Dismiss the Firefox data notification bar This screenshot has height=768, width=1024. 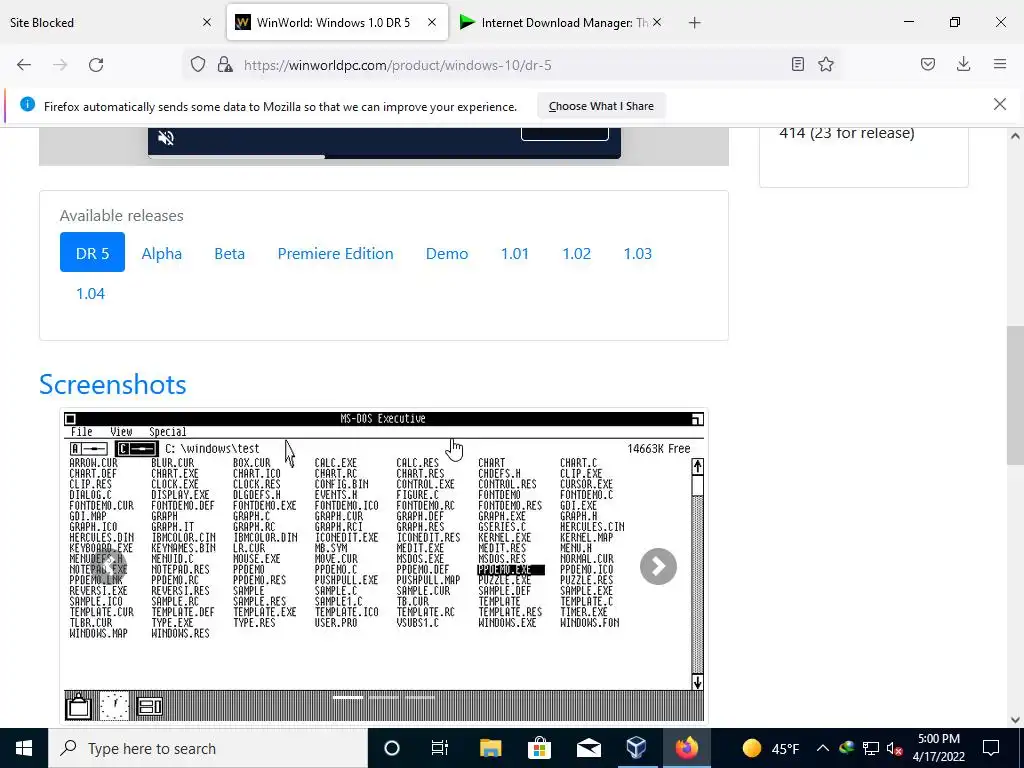pyautogui.click(x=1000, y=104)
